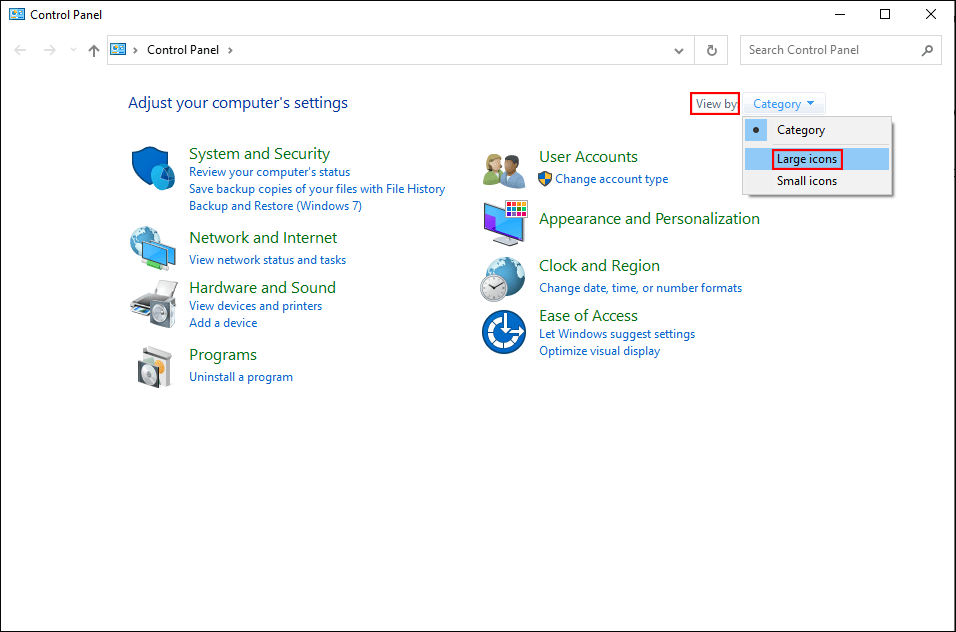956x632 pixels.
Task: Click the Network and Internet monitors icon
Action: pos(152,248)
